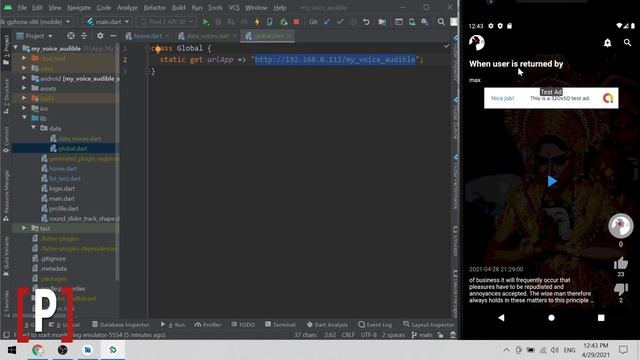Open Chrome from the Windows taskbar
The height and width of the screenshot is (360, 640).
pyautogui.click(x=38, y=350)
